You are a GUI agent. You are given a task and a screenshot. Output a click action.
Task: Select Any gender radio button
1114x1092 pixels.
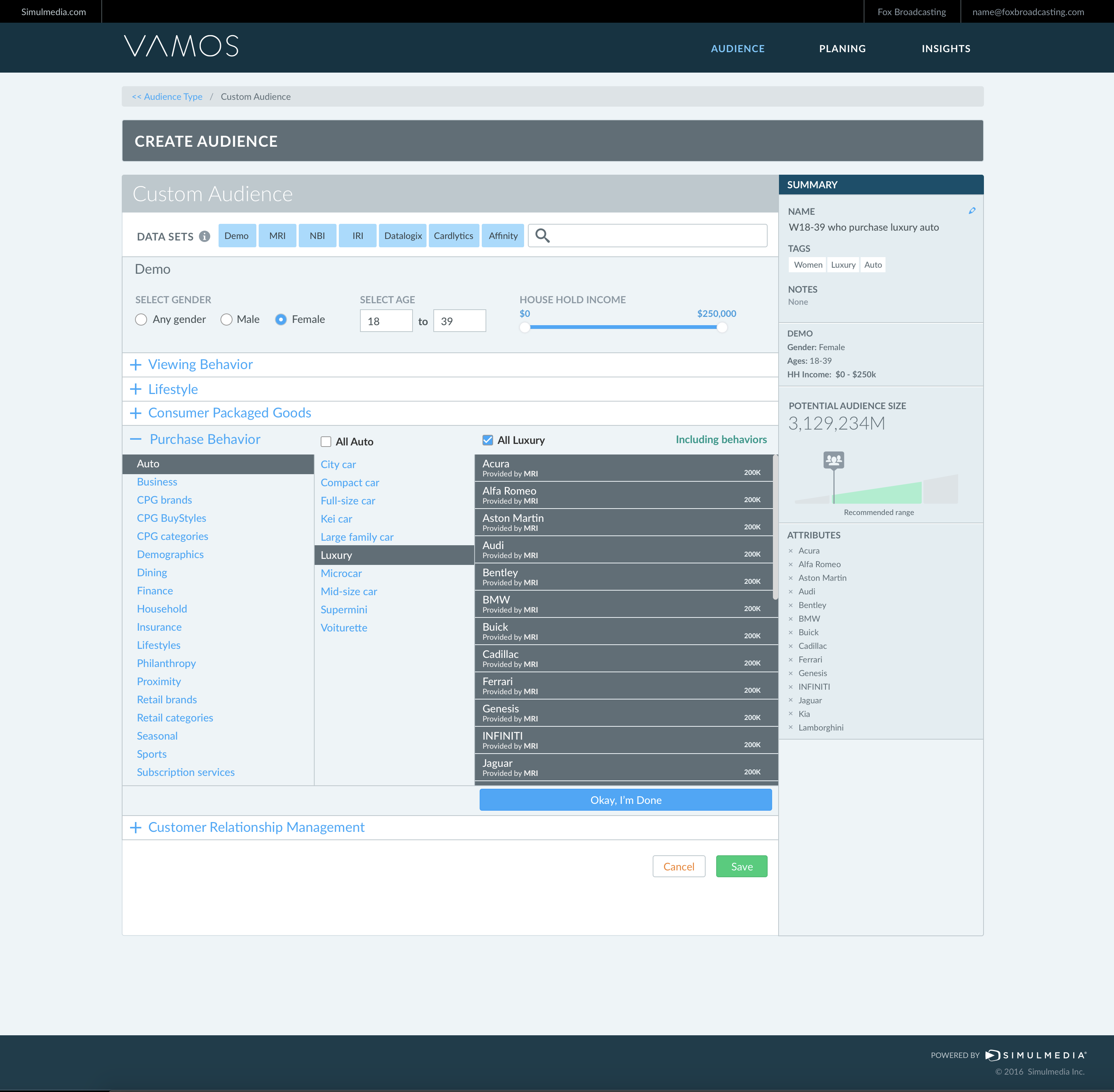pos(141,320)
